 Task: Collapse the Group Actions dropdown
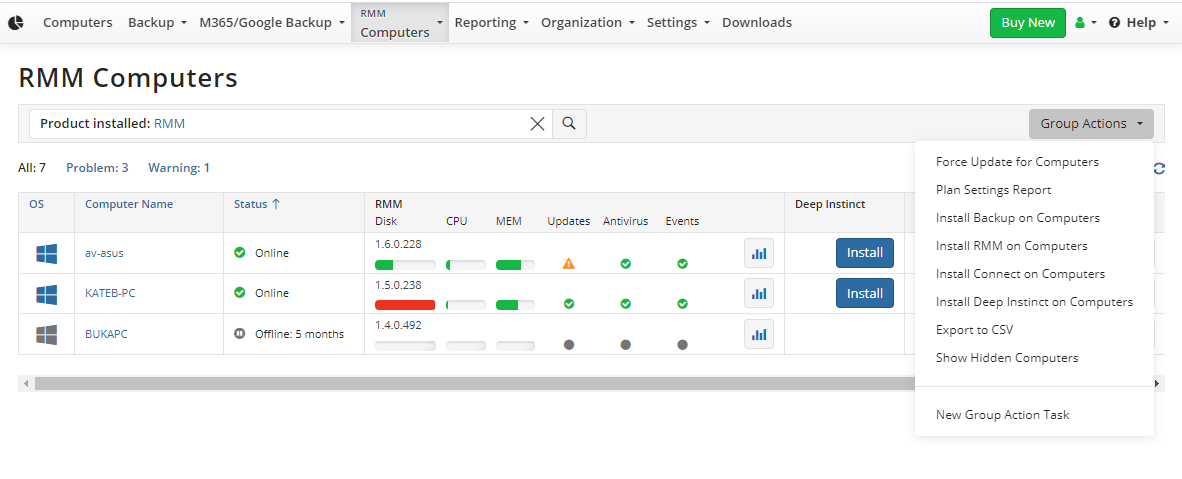pos(1091,124)
